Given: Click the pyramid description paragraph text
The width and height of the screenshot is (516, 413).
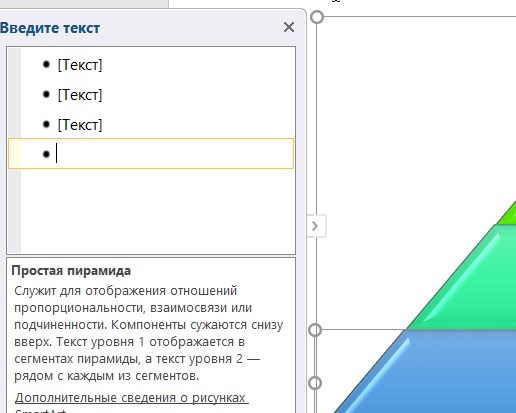Looking at the screenshot, I should tap(148, 333).
